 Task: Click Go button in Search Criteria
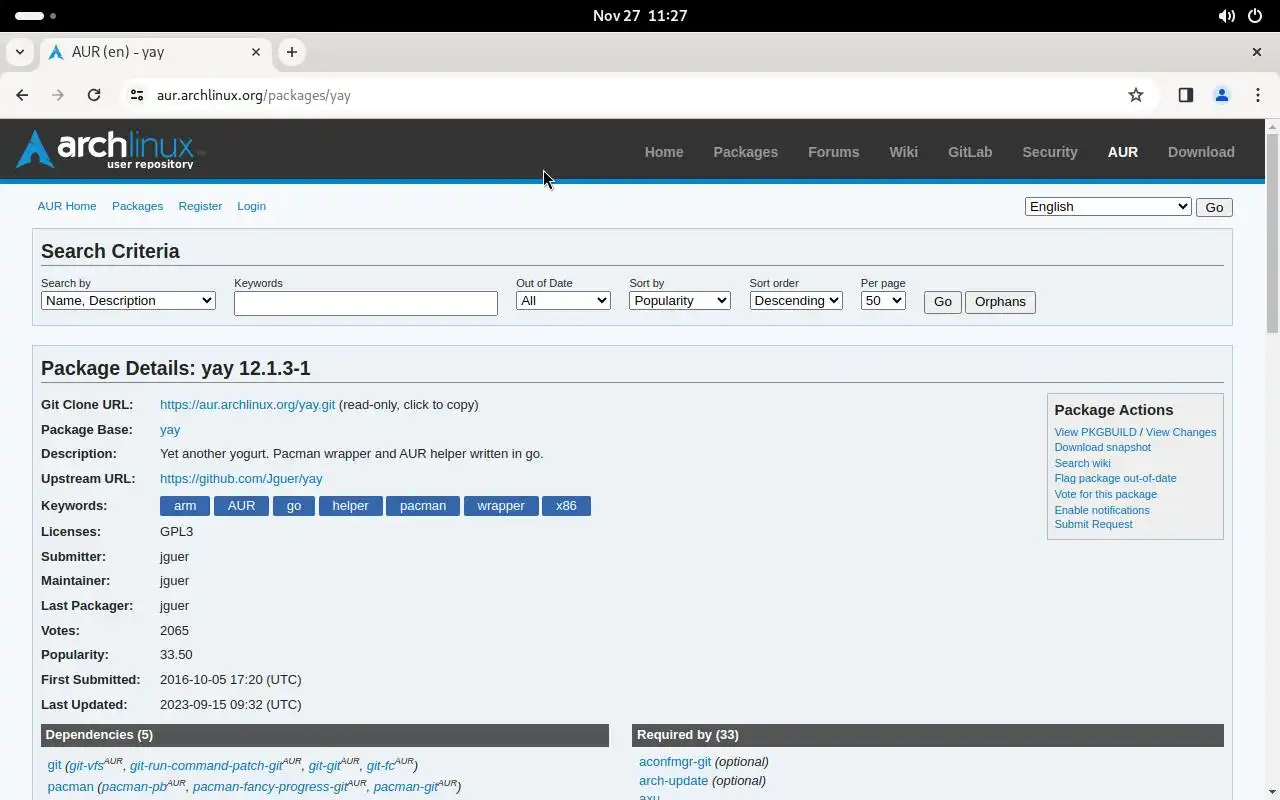pos(942,302)
